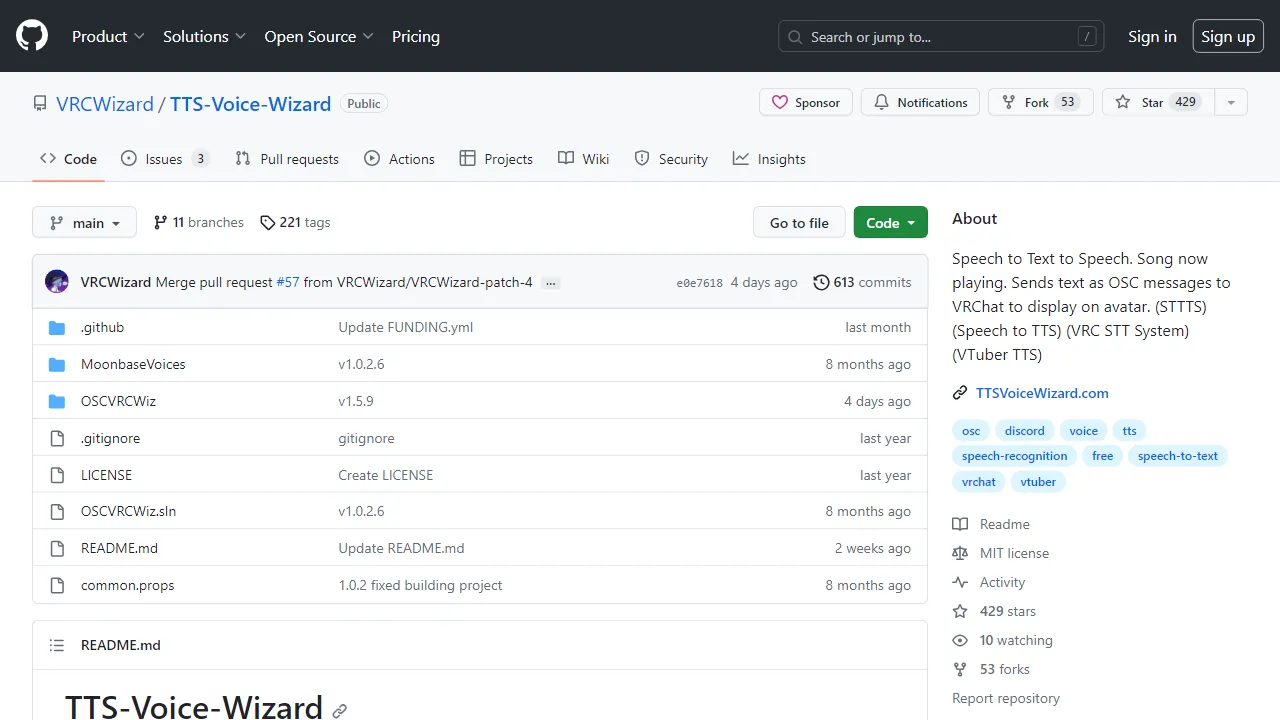The image size is (1280, 720).
Task: Switch to the Pull requests tab
Action: point(287,159)
